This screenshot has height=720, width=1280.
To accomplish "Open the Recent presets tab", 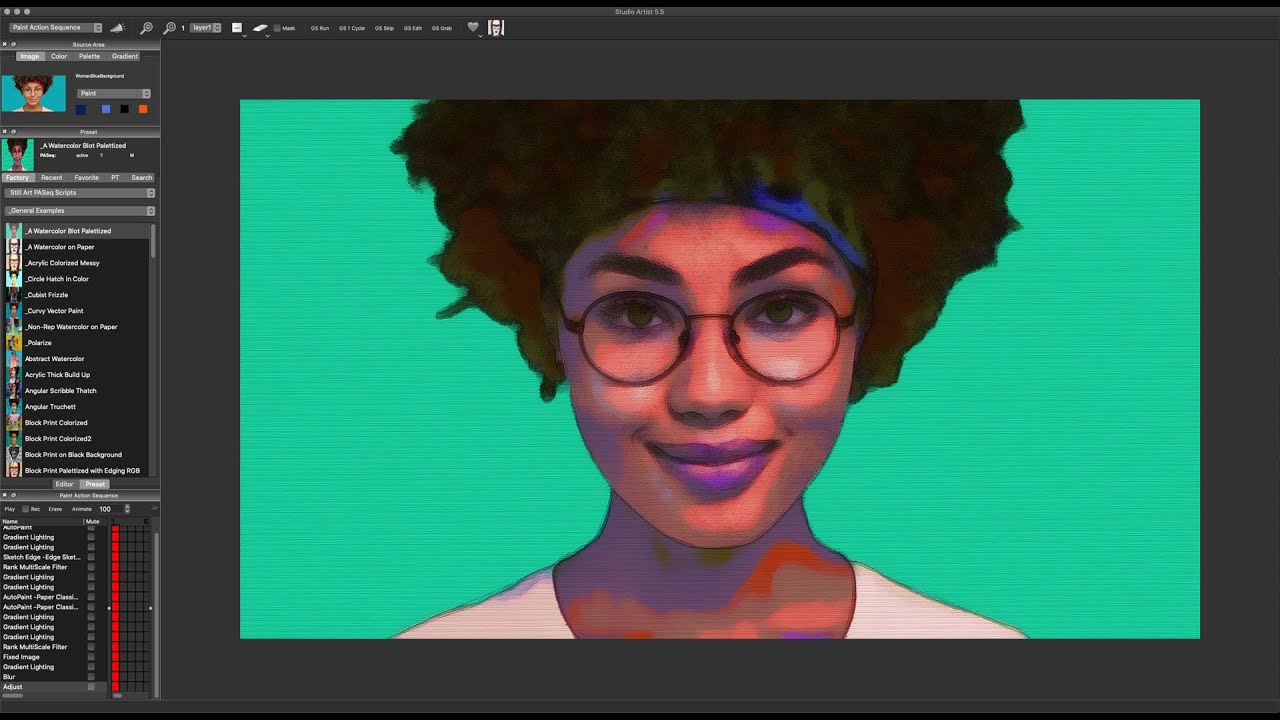I will [51, 177].
